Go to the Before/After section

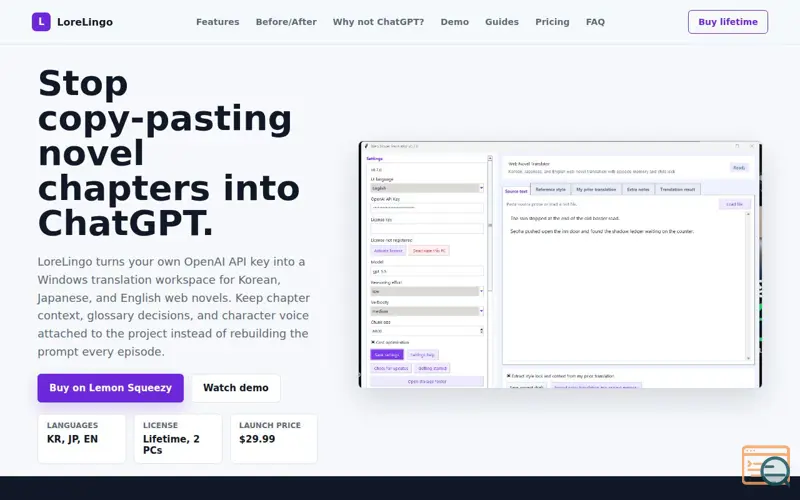tap(286, 22)
